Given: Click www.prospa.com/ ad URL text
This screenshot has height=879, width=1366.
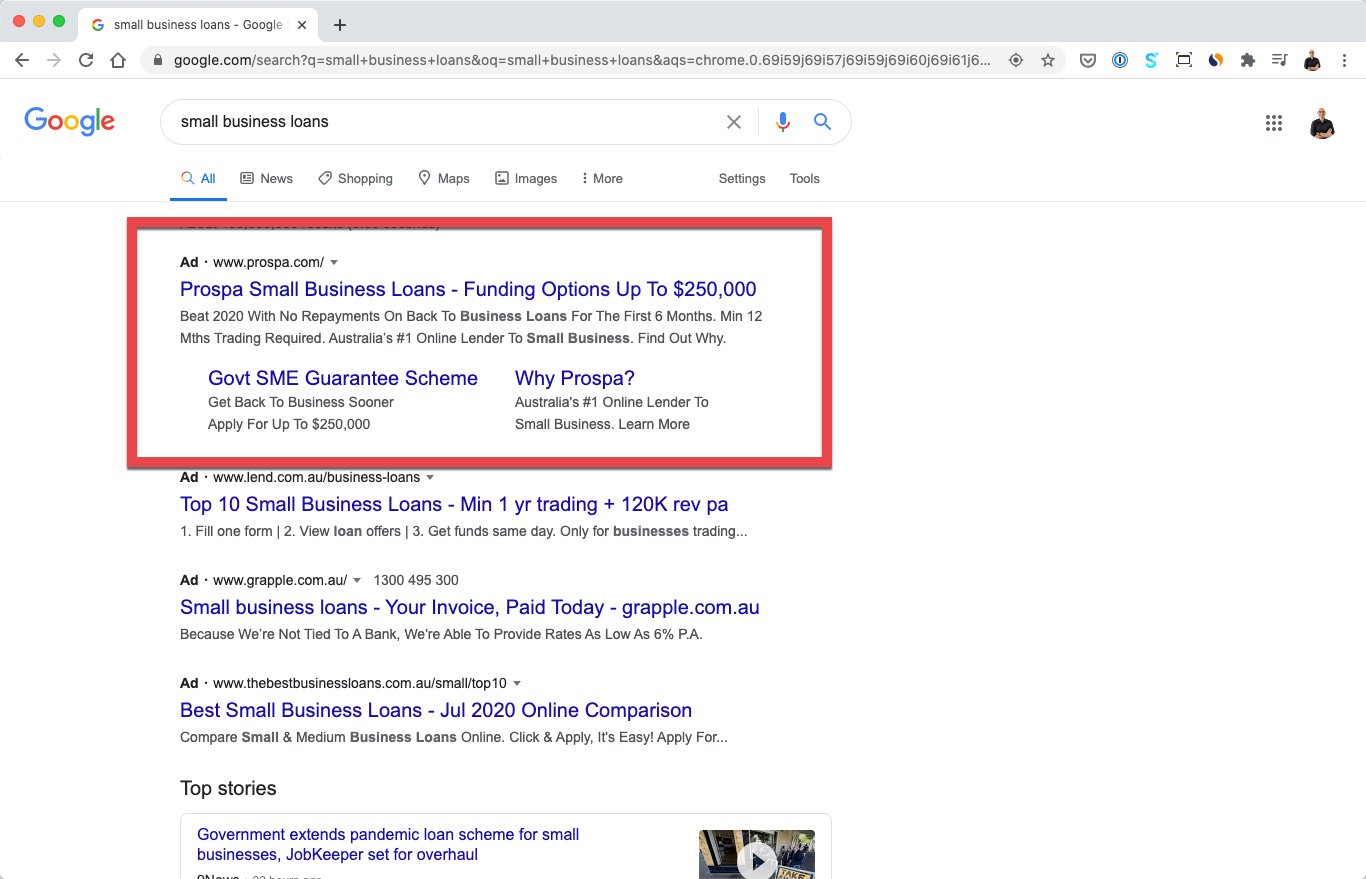Looking at the screenshot, I should pos(268,262).
